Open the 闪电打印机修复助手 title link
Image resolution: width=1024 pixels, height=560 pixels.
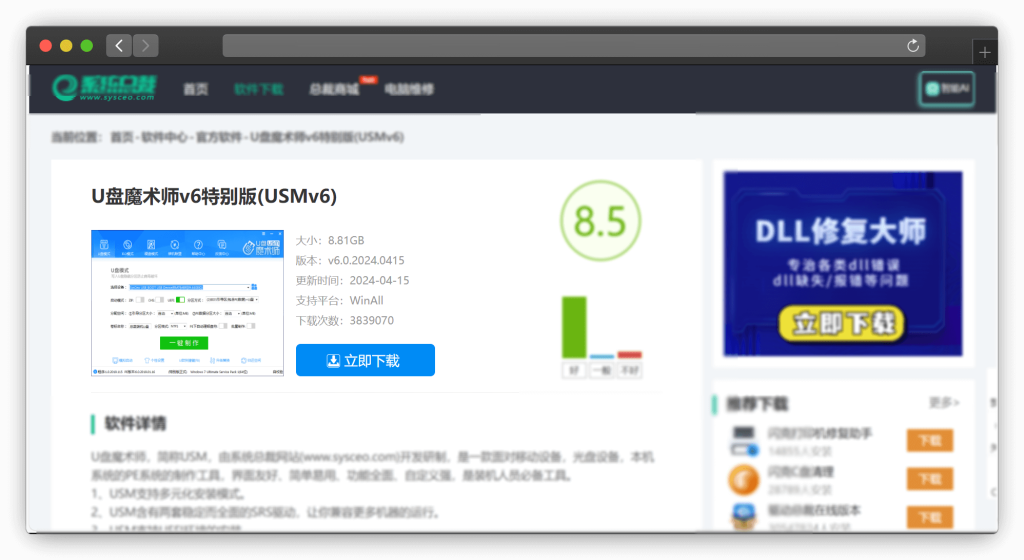(x=820, y=433)
